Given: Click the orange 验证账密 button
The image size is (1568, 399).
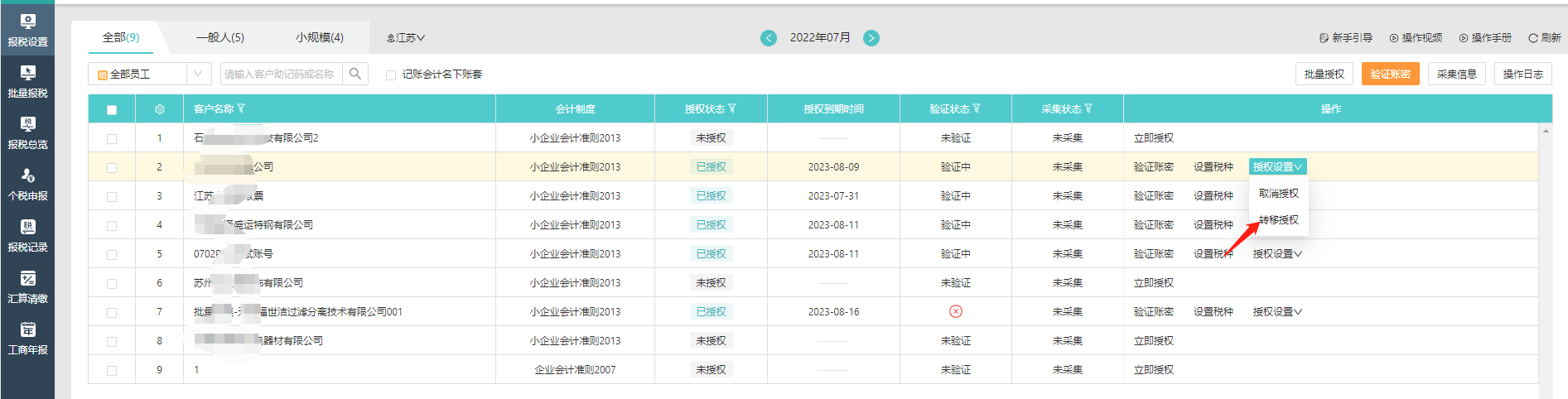Looking at the screenshot, I should [1390, 74].
